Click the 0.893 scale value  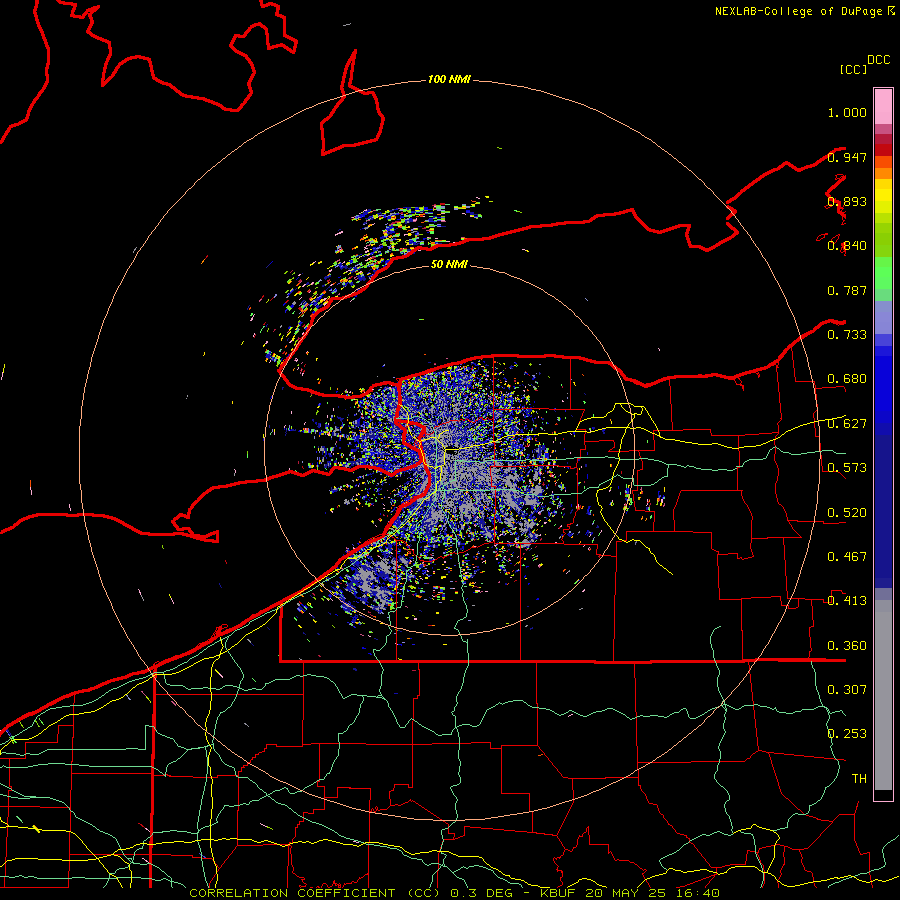point(847,201)
